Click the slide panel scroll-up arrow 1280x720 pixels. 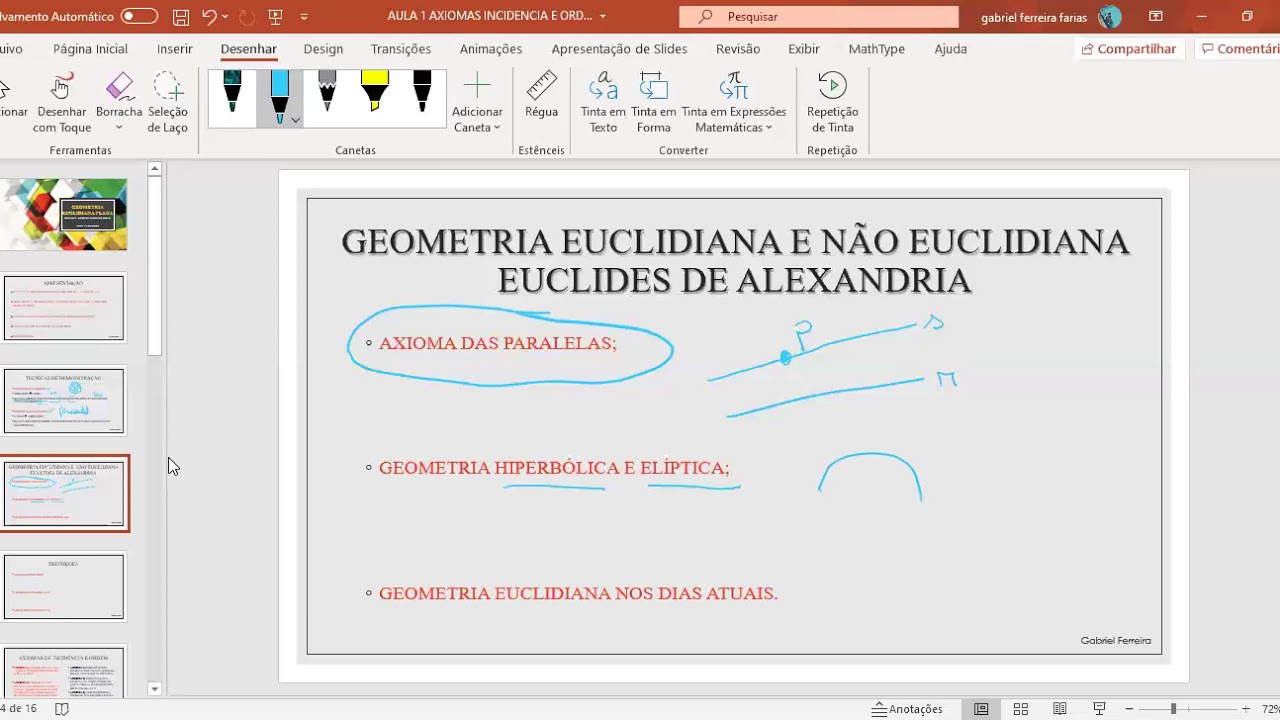(155, 169)
